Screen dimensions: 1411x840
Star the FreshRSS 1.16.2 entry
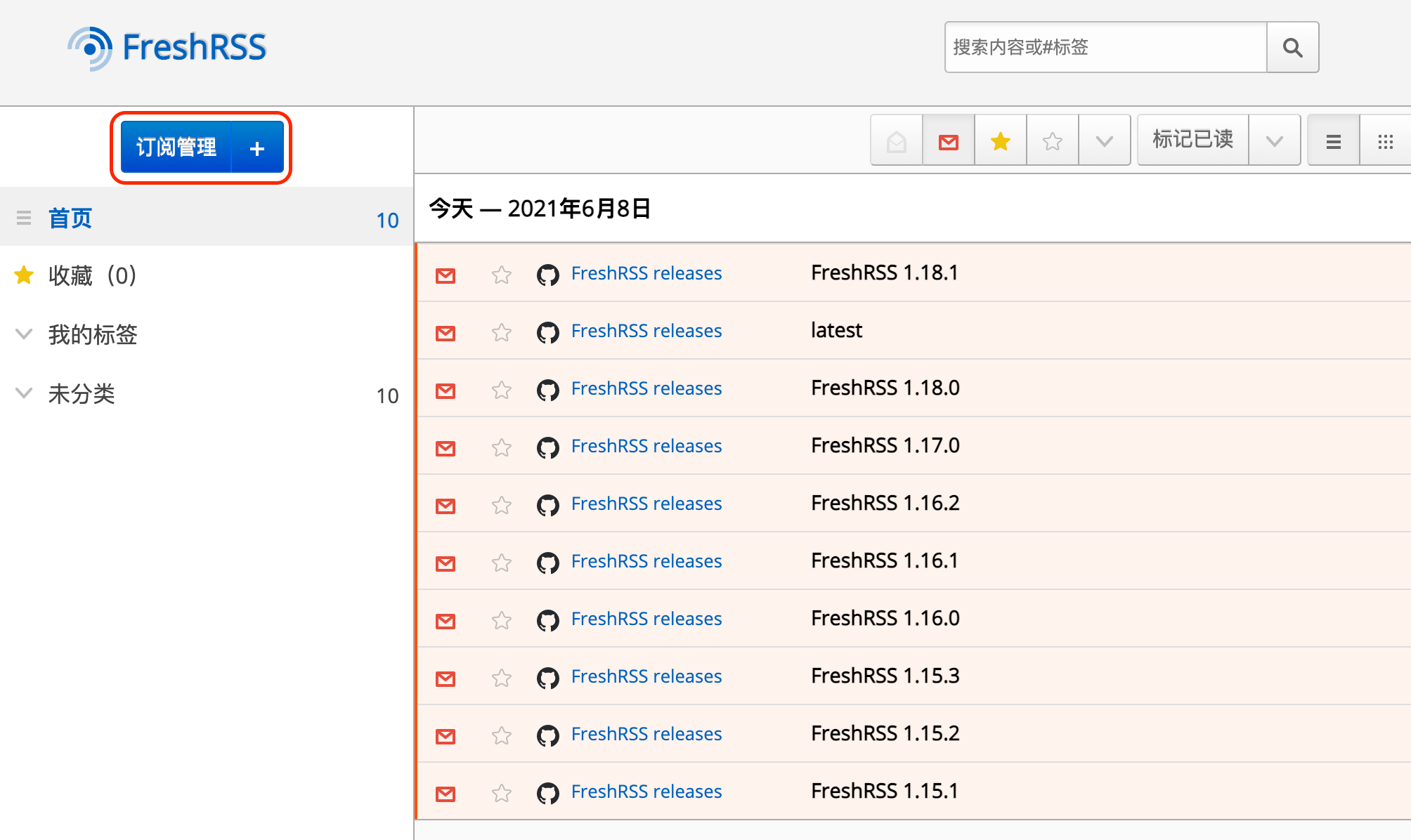coord(502,505)
